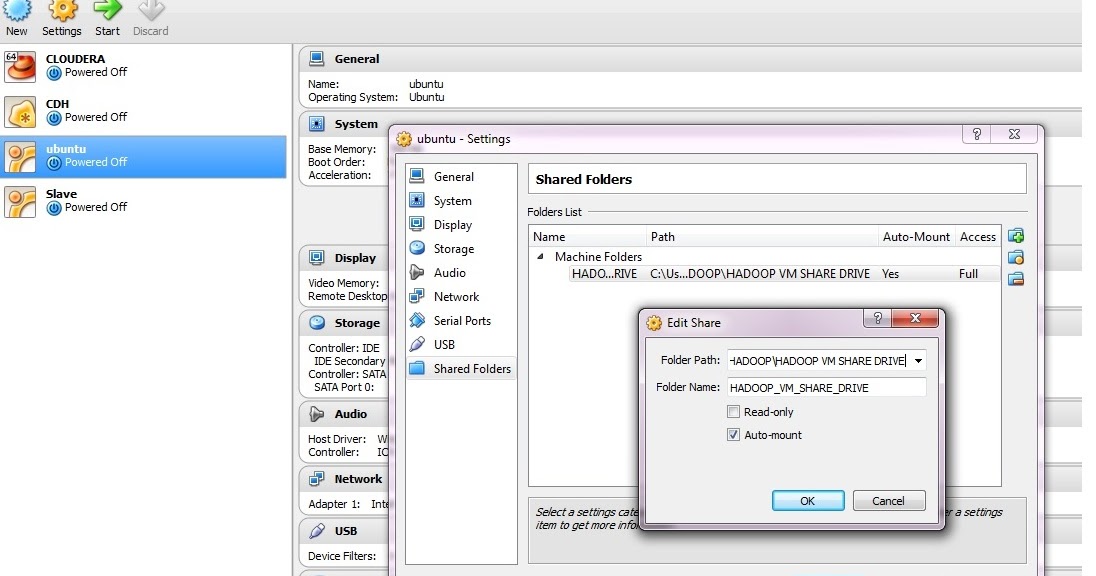The image size is (1096, 576).
Task: Click the ubuntu Settings help question button
Action: pos(976,134)
